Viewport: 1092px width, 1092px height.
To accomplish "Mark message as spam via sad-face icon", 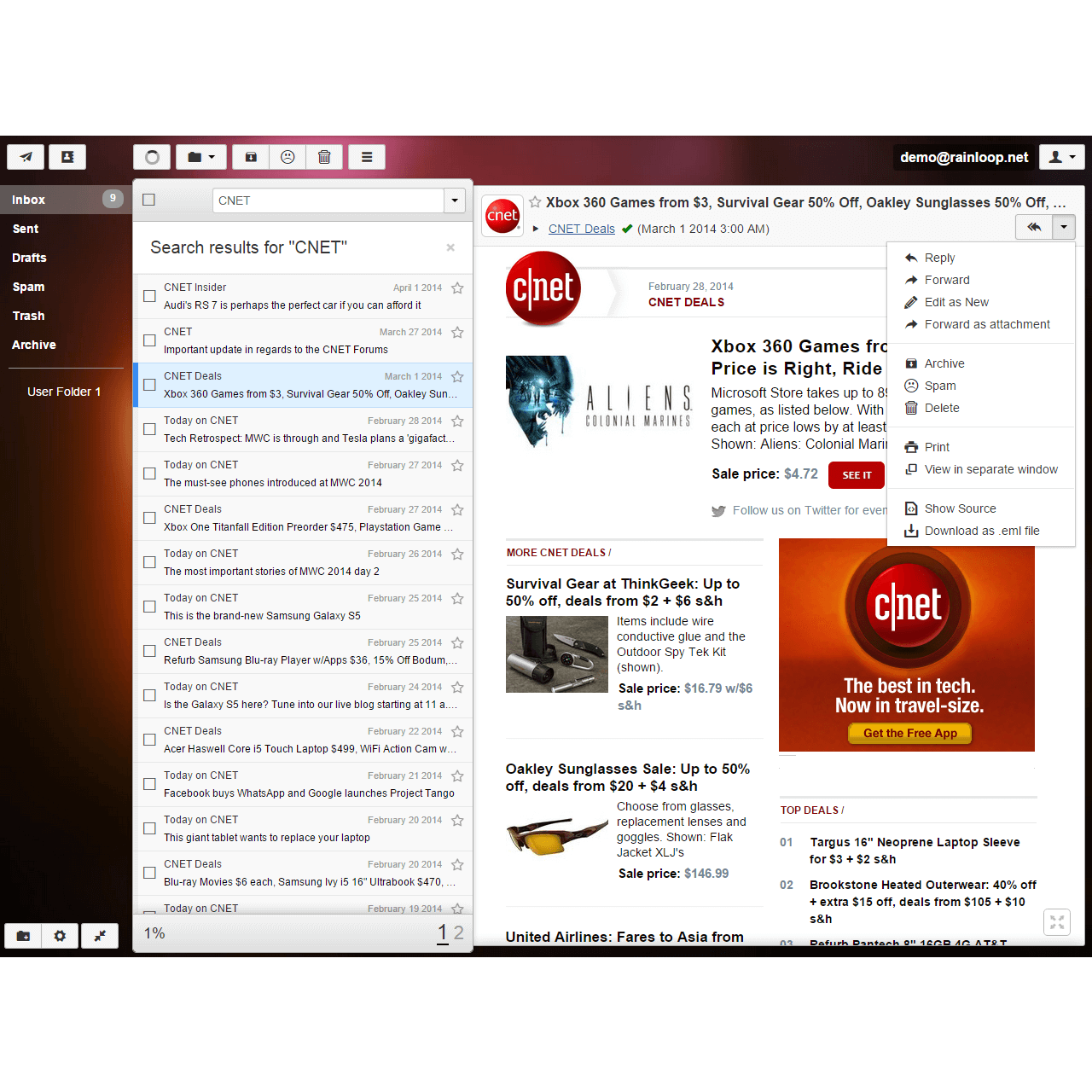I will 288,157.
